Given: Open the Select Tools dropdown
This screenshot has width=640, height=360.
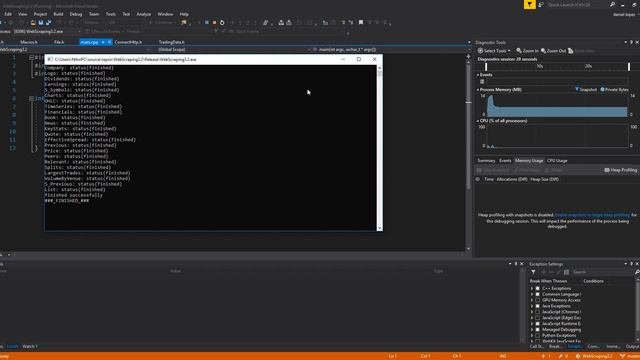Looking at the screenshot, I should [494, 51].
